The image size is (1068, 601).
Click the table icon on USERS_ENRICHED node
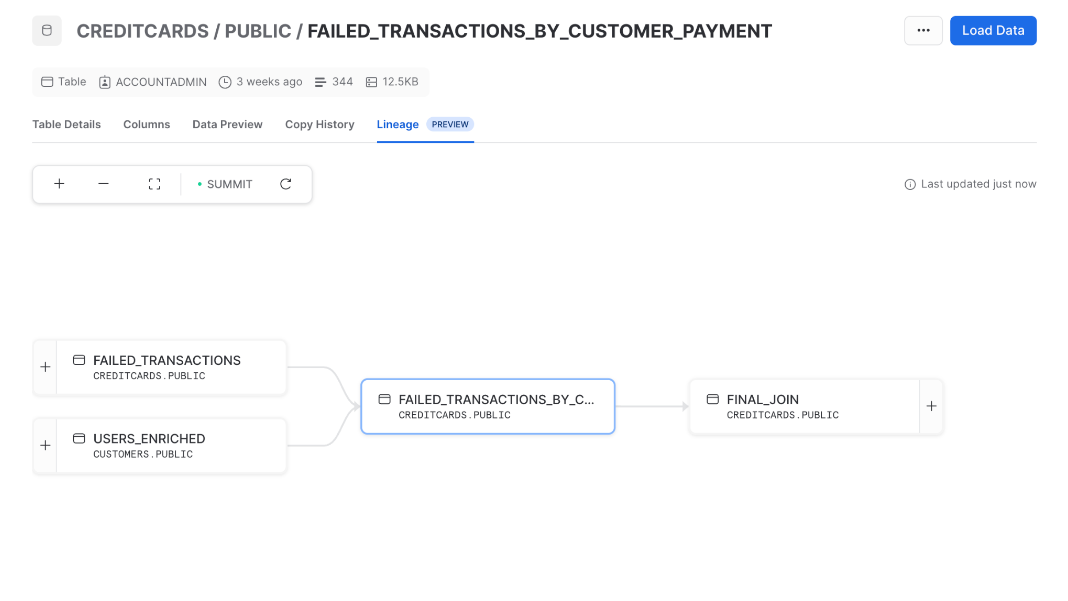point(79,438)
